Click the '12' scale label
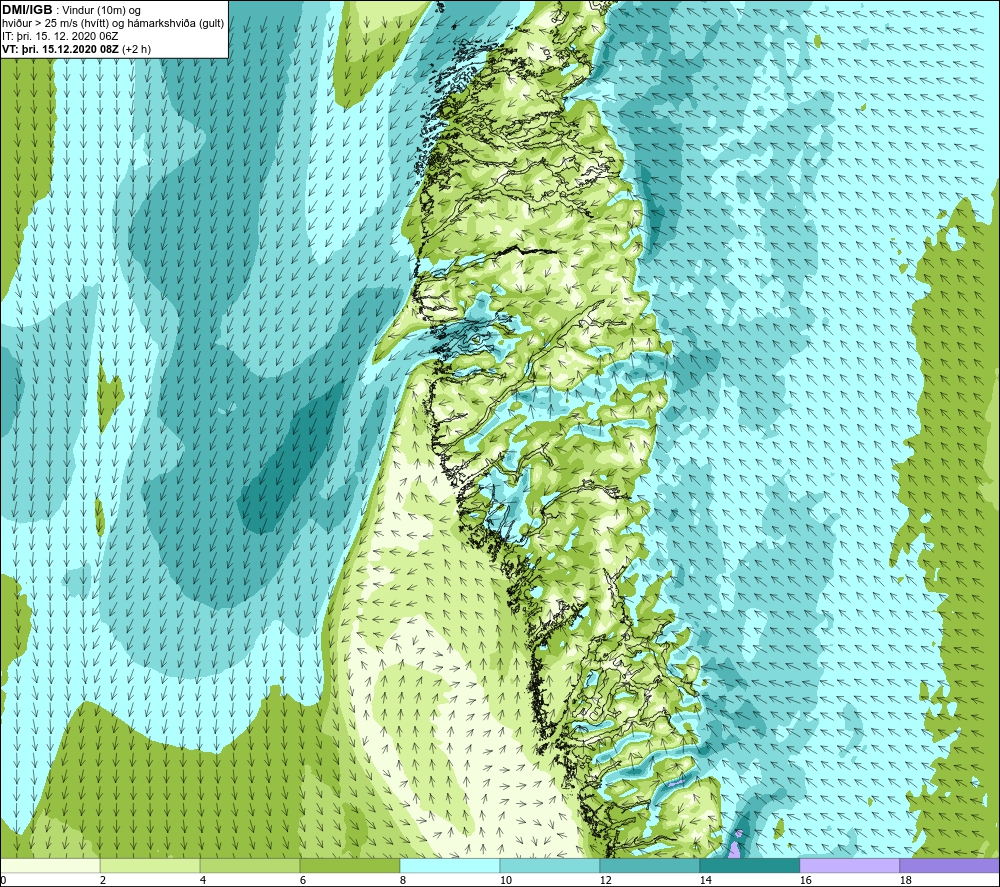Screen dimensions: 1000x887 tap(605, 880)
